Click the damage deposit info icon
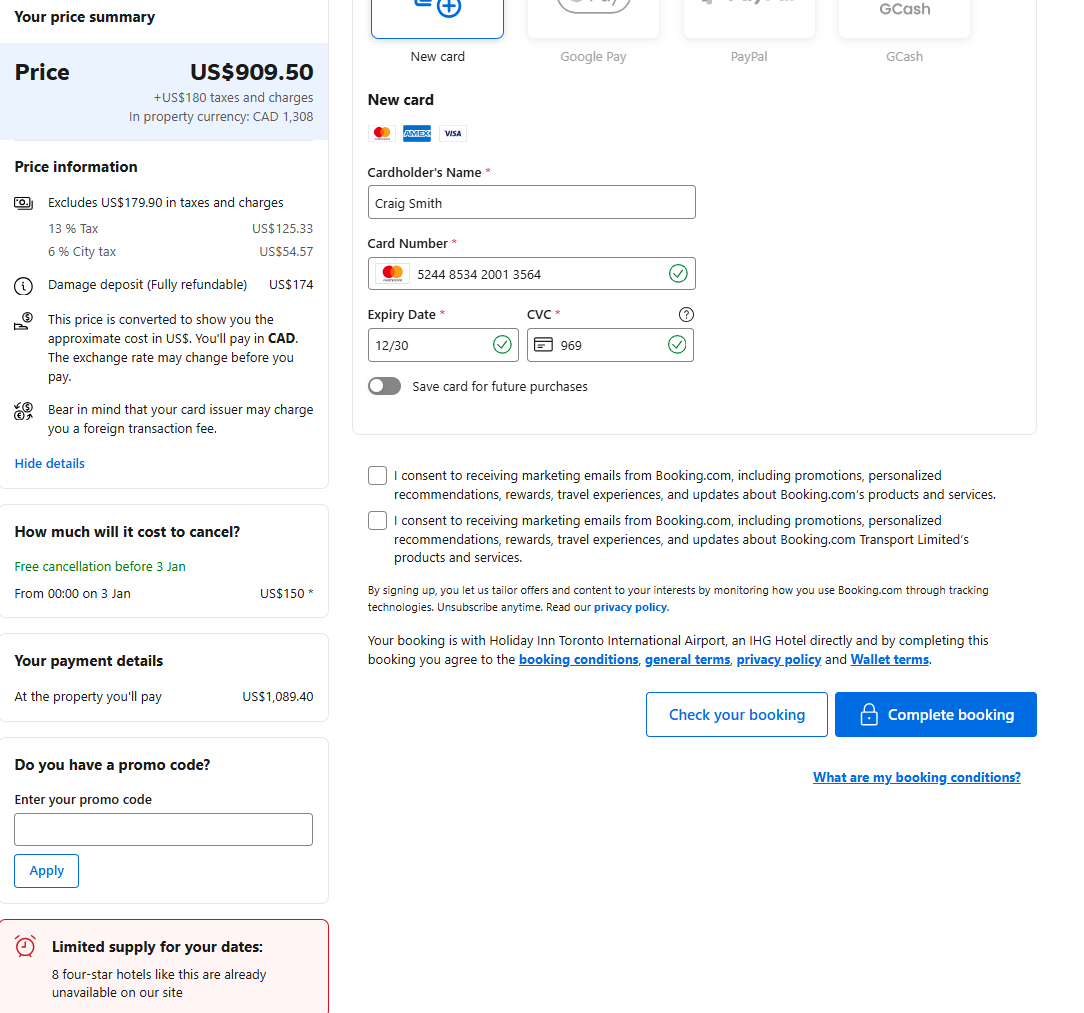The height and width of the screenshot is (1013, 1084). click(x=23, y=286)
